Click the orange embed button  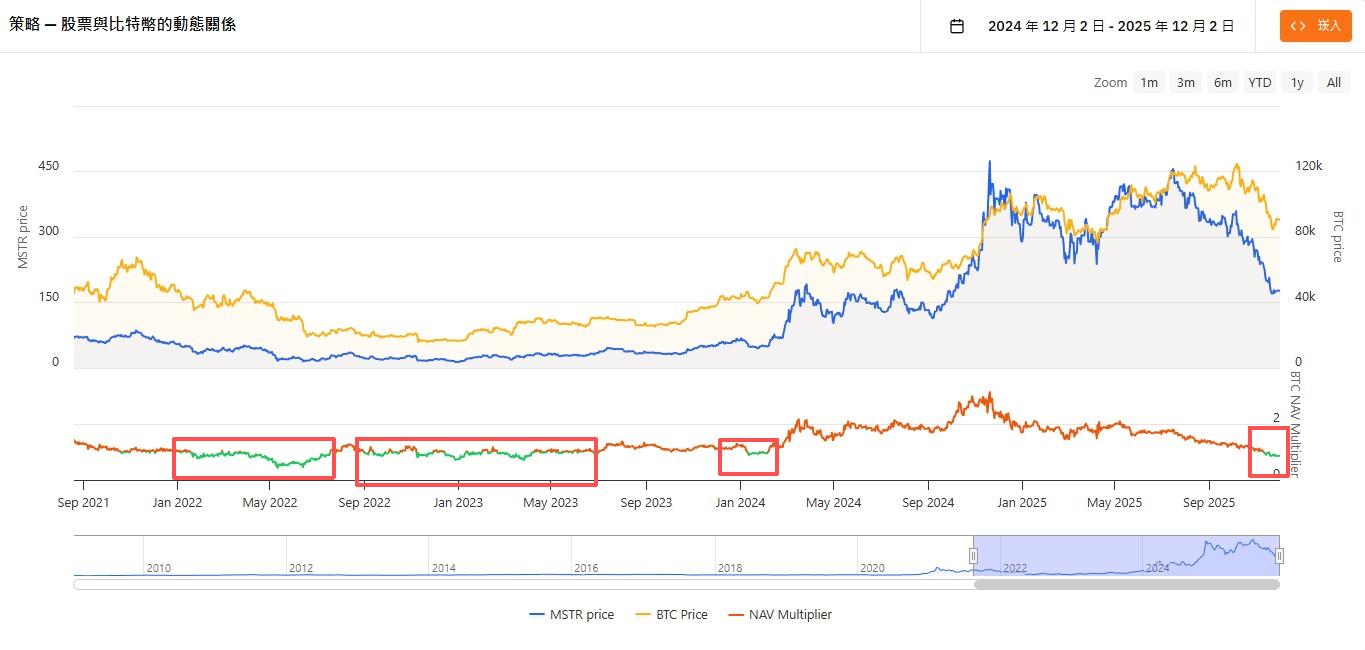click(1316, 26)
